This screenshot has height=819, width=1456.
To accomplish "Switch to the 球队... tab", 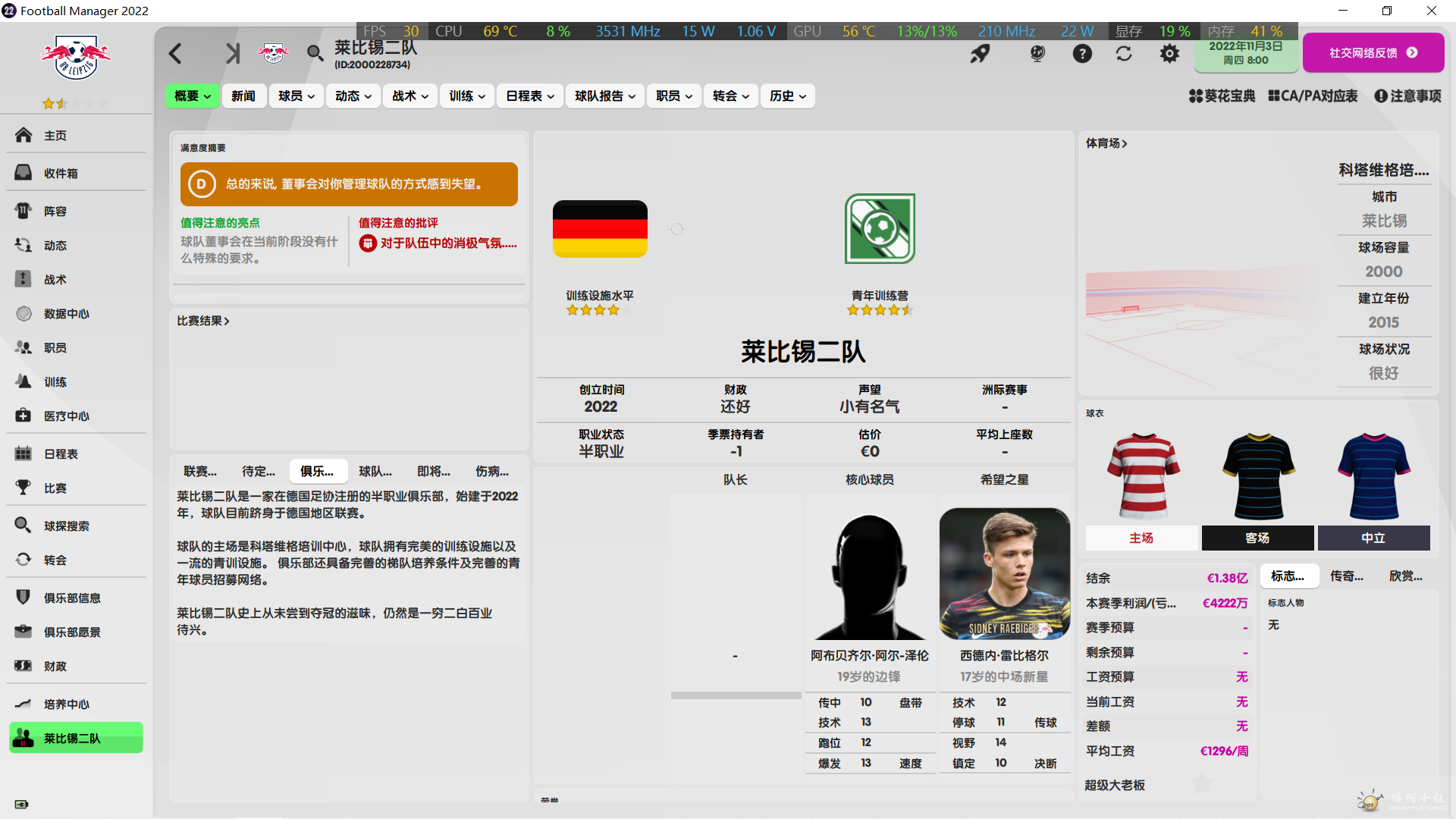I will [375, 471].
